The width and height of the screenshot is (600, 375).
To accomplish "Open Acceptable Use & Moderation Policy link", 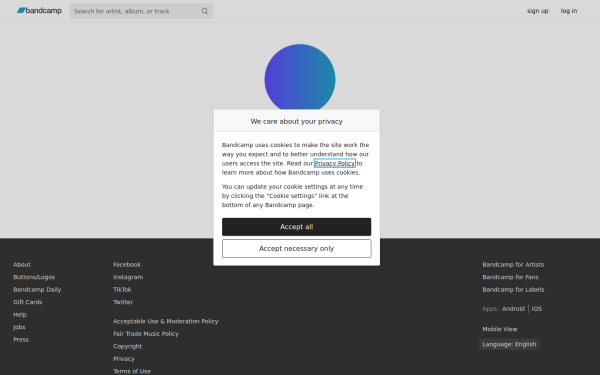I will tap(166, 321).
